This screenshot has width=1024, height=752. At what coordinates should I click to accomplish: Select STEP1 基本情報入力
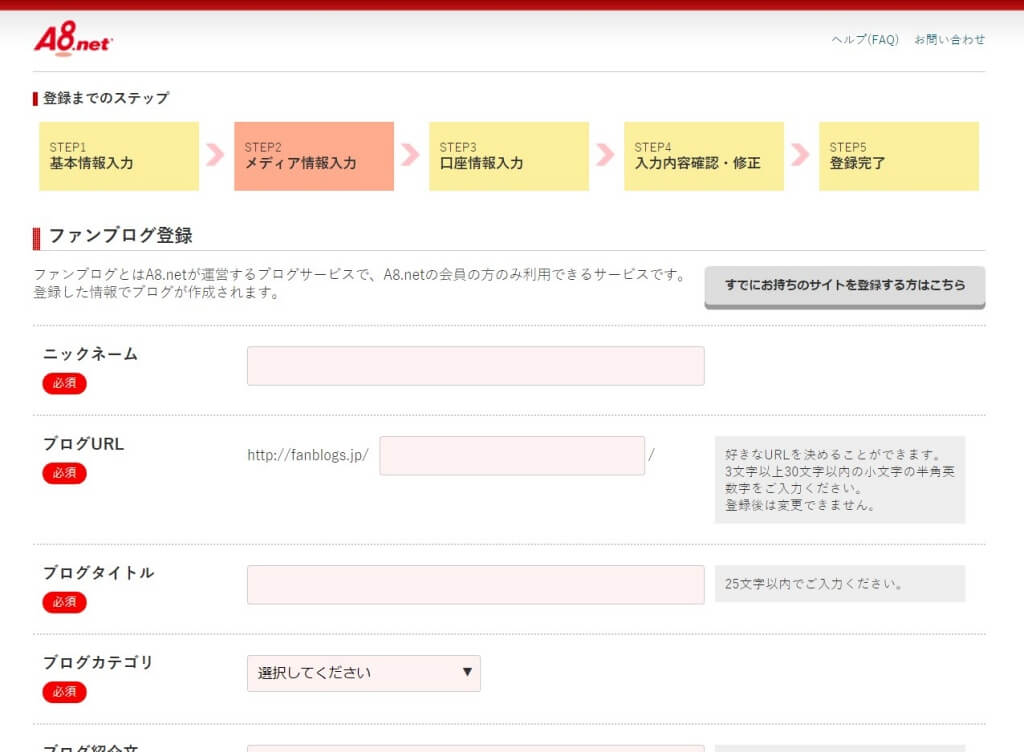(119, 156)
